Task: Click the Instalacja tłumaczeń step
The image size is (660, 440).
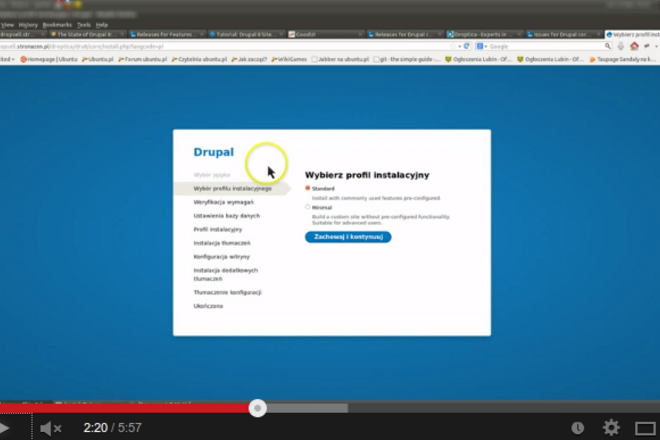Action: point(222,243)
